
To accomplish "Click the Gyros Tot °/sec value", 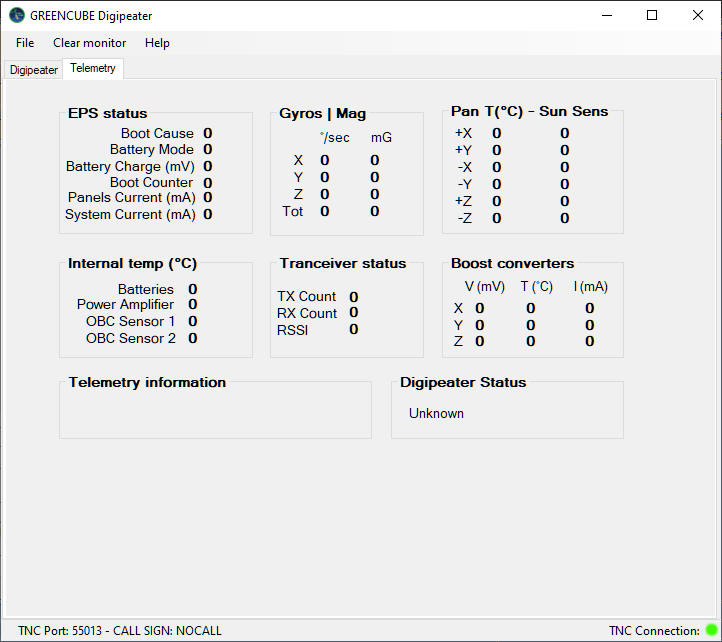I will pyautogui.click(x=325, y=211).
